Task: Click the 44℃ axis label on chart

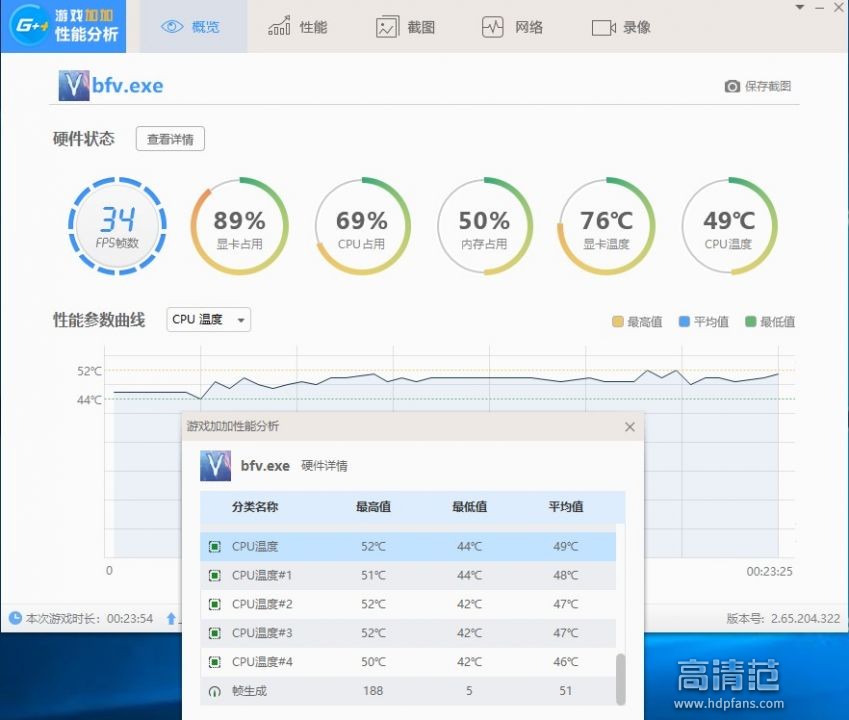Action: tap(89, 400)
